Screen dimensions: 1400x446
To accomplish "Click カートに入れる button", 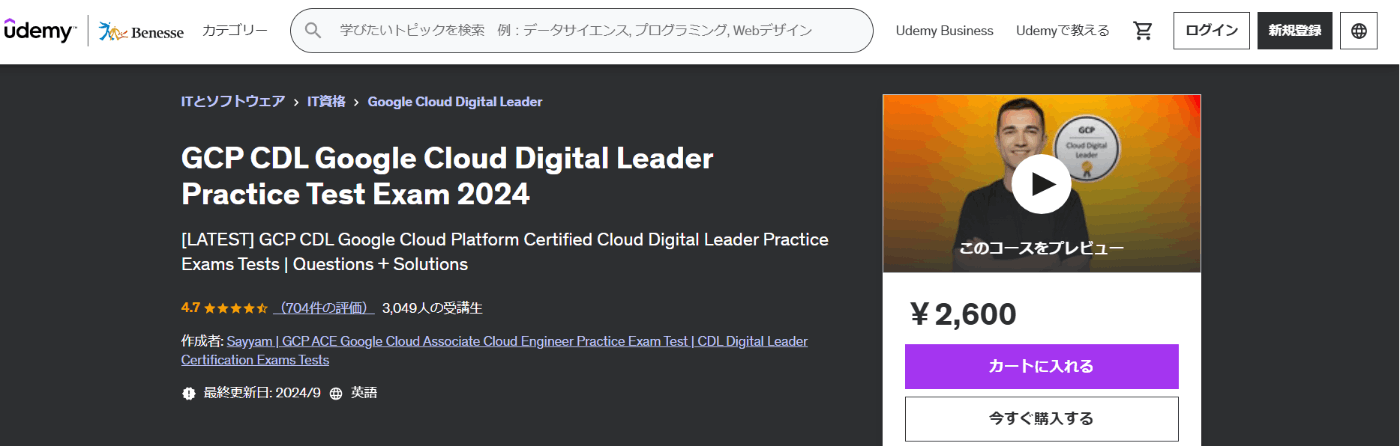I will [1041, 366].
